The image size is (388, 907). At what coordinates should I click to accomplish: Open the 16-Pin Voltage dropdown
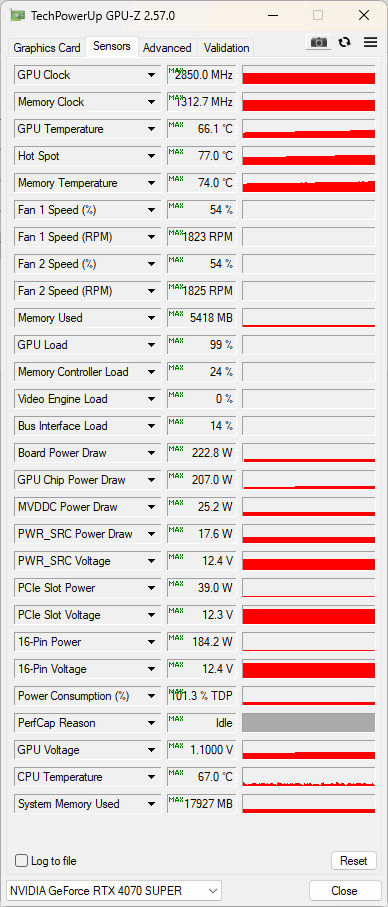pos(151,669)
